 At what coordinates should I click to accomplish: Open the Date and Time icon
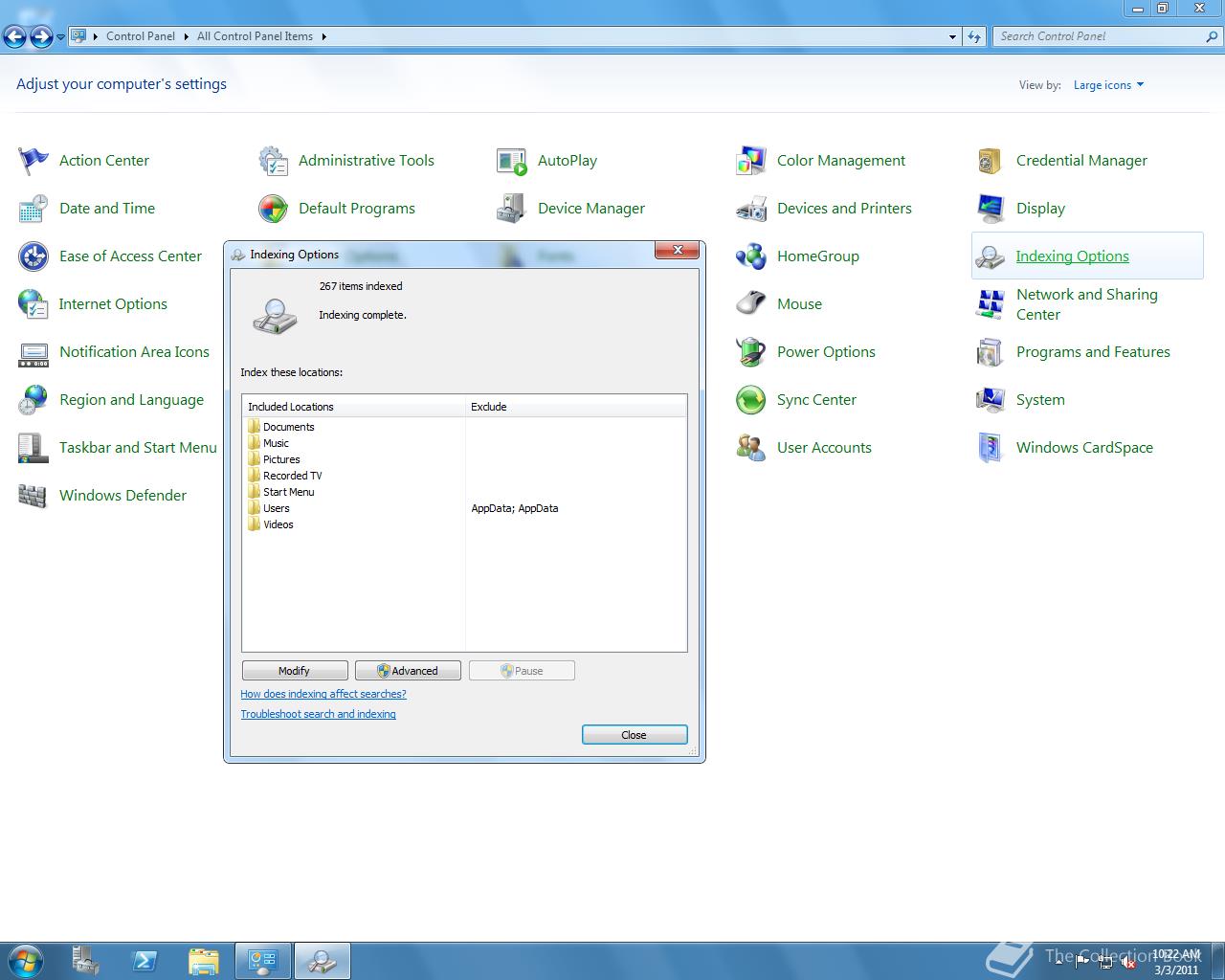click(33, 209)
